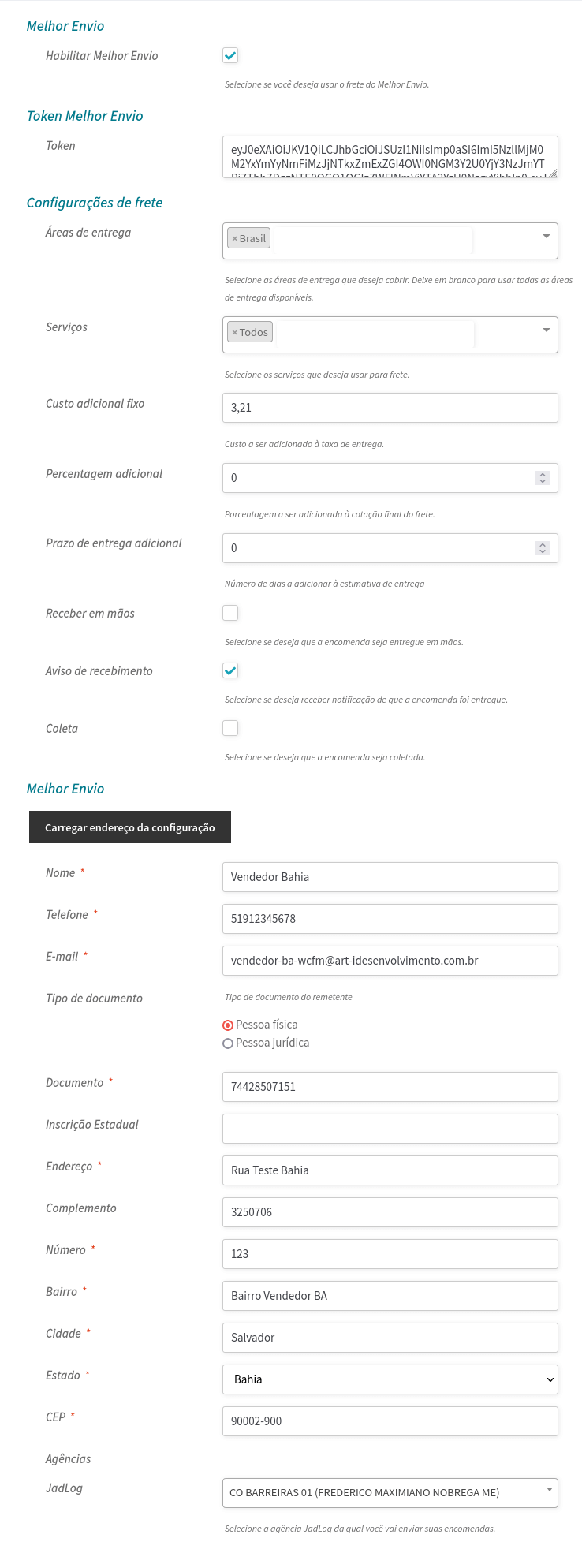Focus the Inscrição Estadual input field
The height and width of the screenshot is (1568, 582).
pos(390,1129)
